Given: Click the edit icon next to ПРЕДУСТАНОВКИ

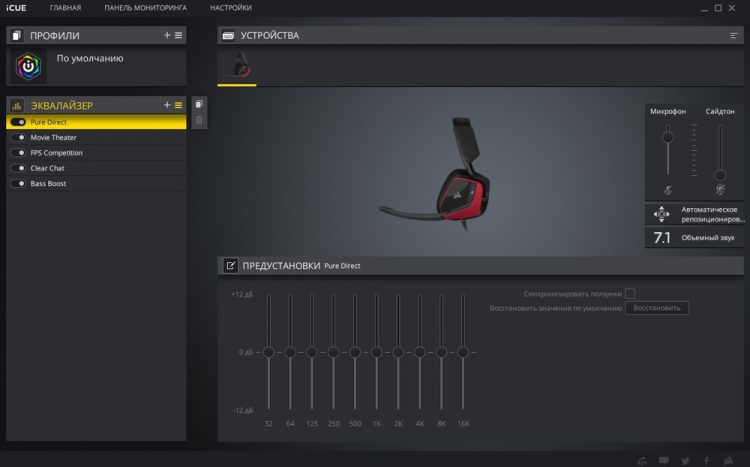Looking at the screenshot, I should [230, 266].
